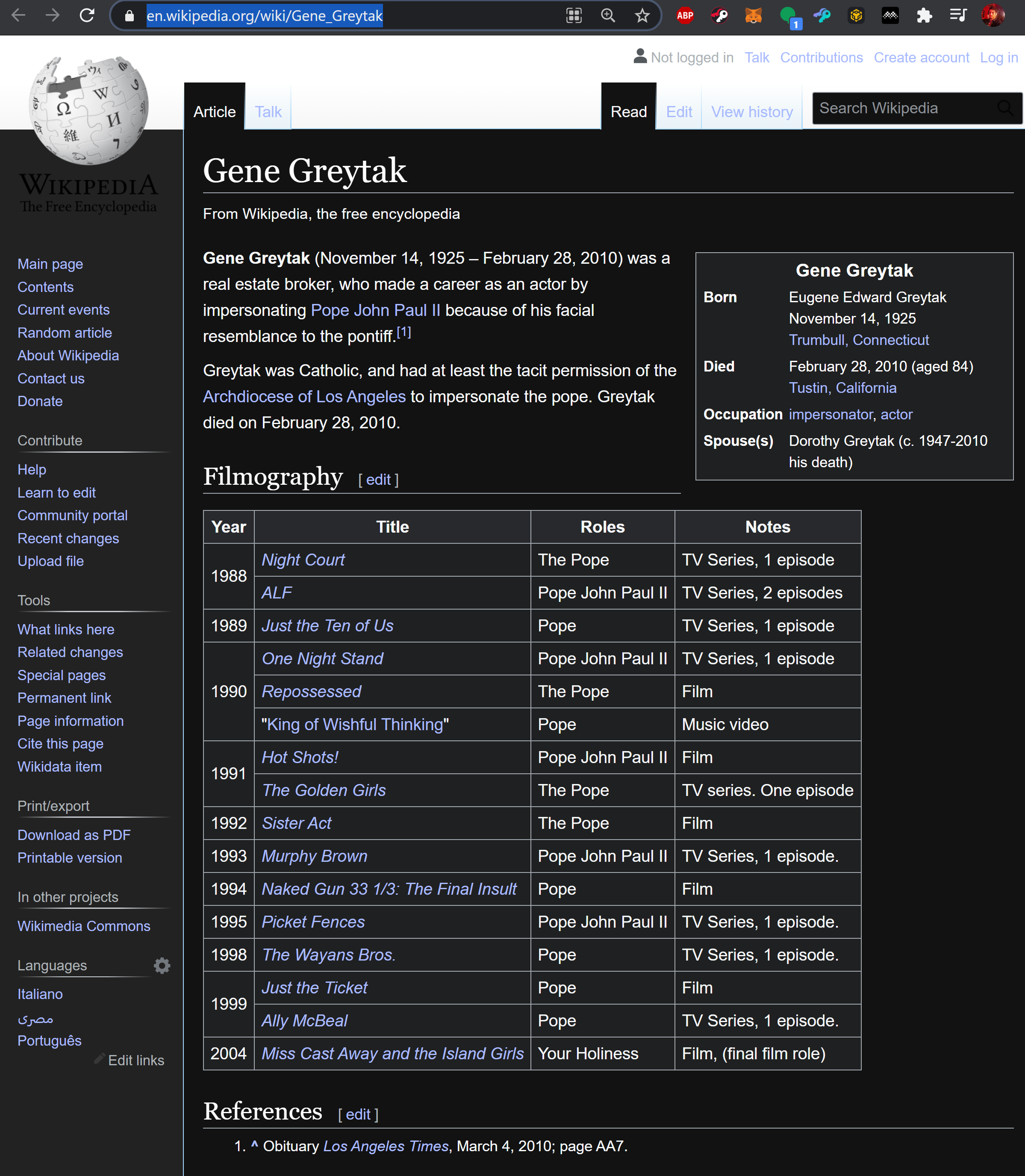Open the QR/grid icon in address bar
This screenshot has height=1176, width=1025.
click(x=574, y=15)
